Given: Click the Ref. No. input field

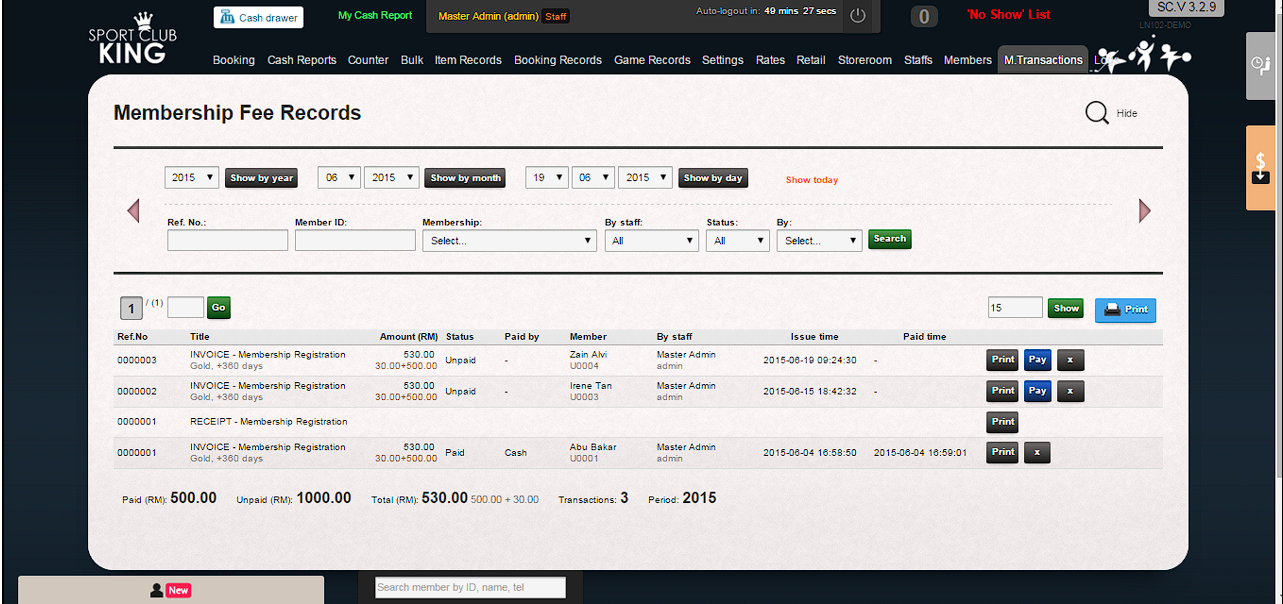Looking at the screenshot, I should pos(227,241).
